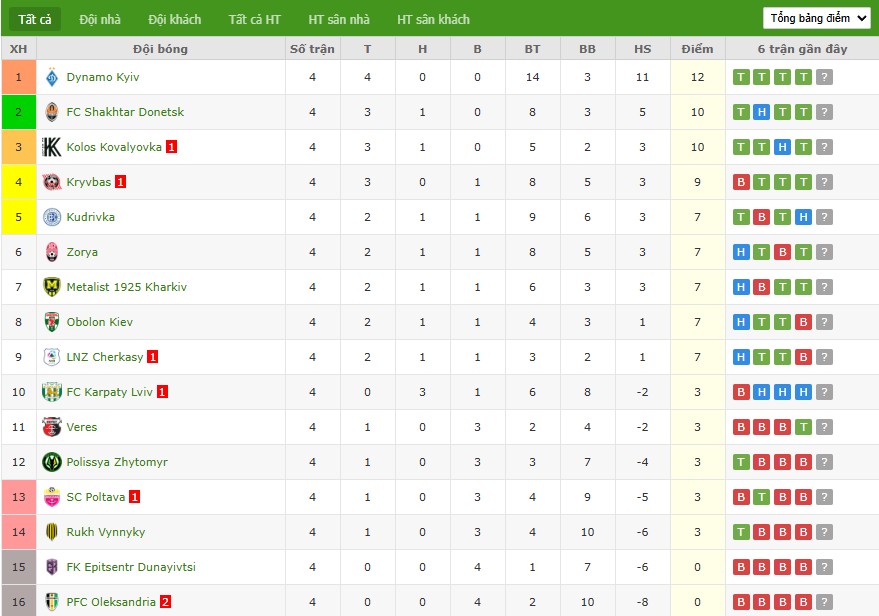The image size is (879, 616).
Task: Click the Kolos Kovalyovka team logo
Action: 52,147
